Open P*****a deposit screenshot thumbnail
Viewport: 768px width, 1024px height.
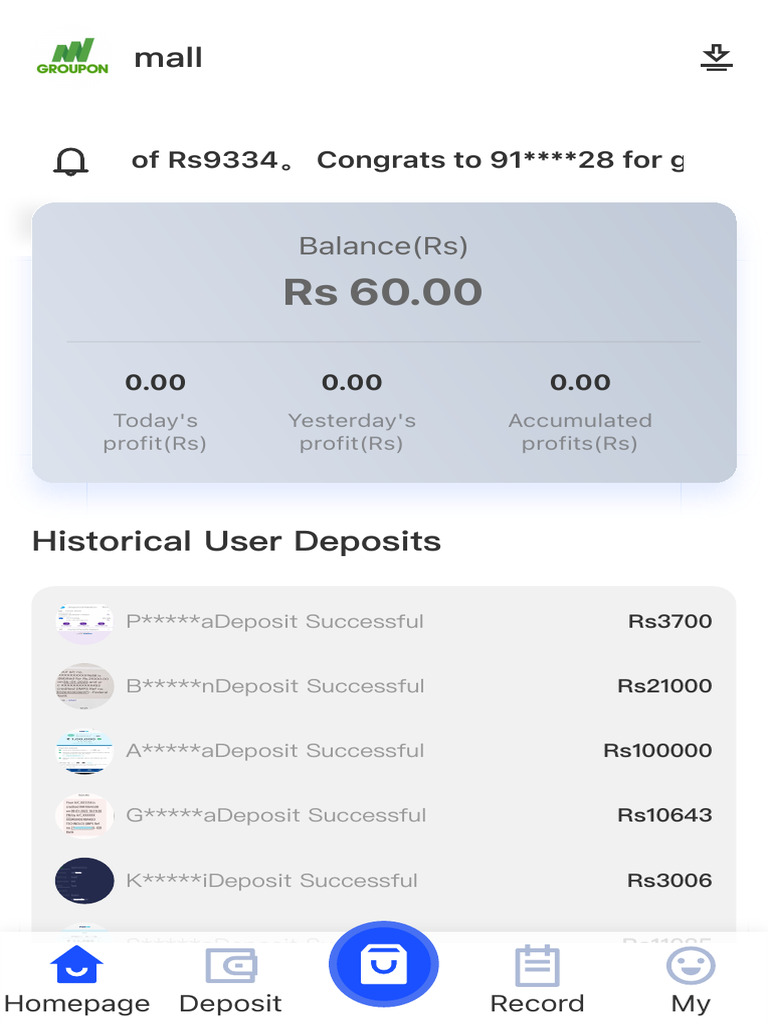tap(84, 622)
